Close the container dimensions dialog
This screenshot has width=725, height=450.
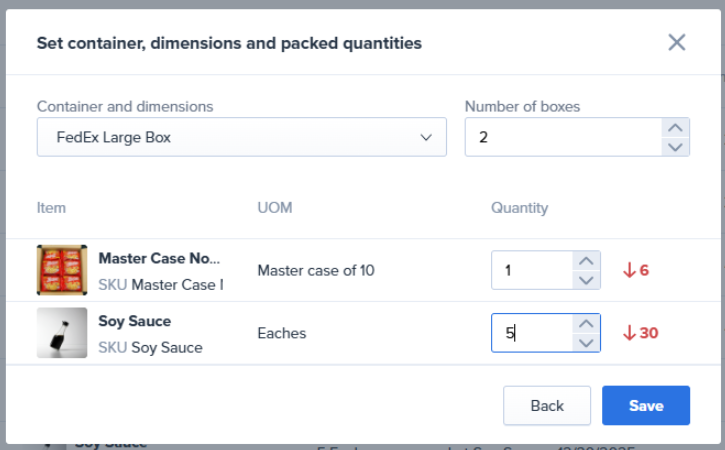coord(677,42)
